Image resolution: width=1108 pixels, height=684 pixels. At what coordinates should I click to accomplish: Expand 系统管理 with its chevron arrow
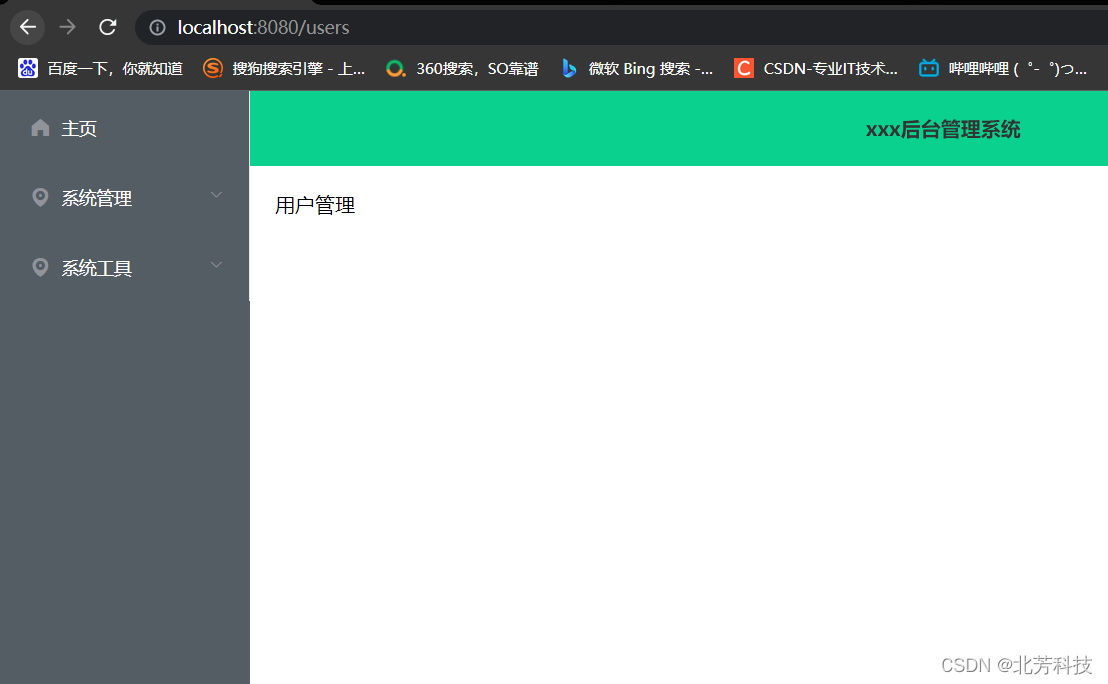click(x=216, y=195)
